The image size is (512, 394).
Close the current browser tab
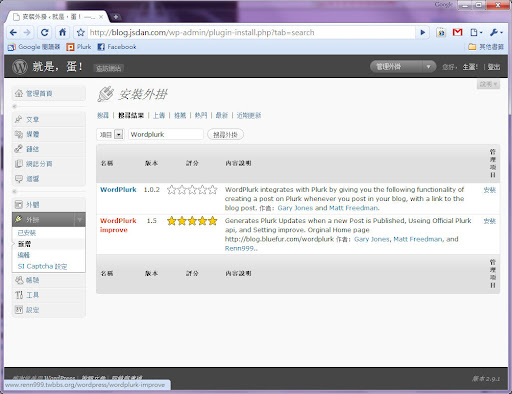tap(101, 17)
